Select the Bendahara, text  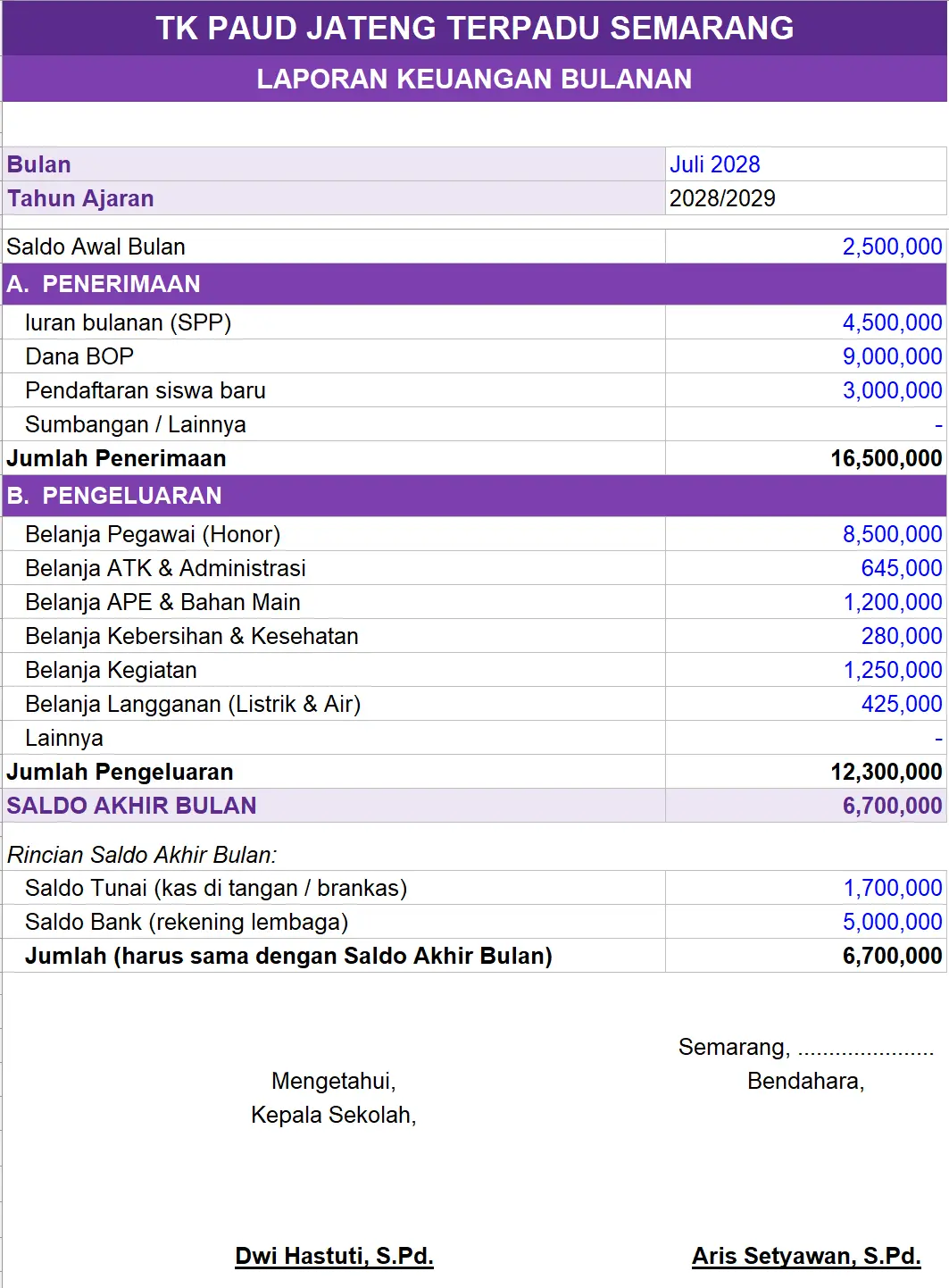click(x=806, y=1081)
